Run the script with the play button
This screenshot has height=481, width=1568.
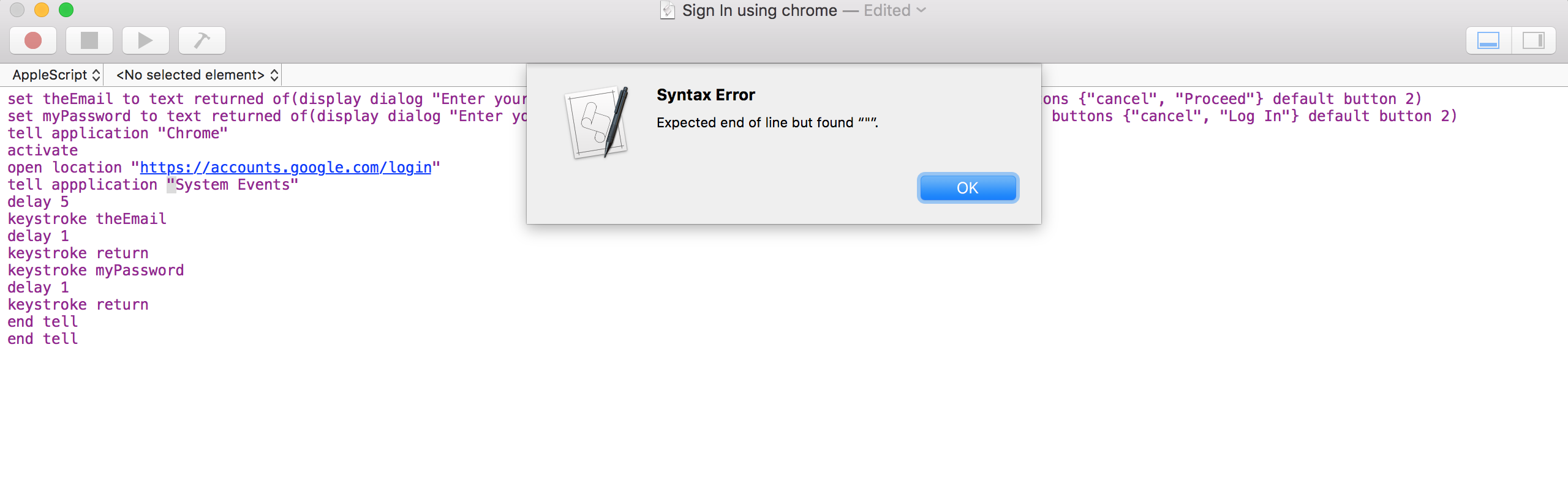point(146,40)
